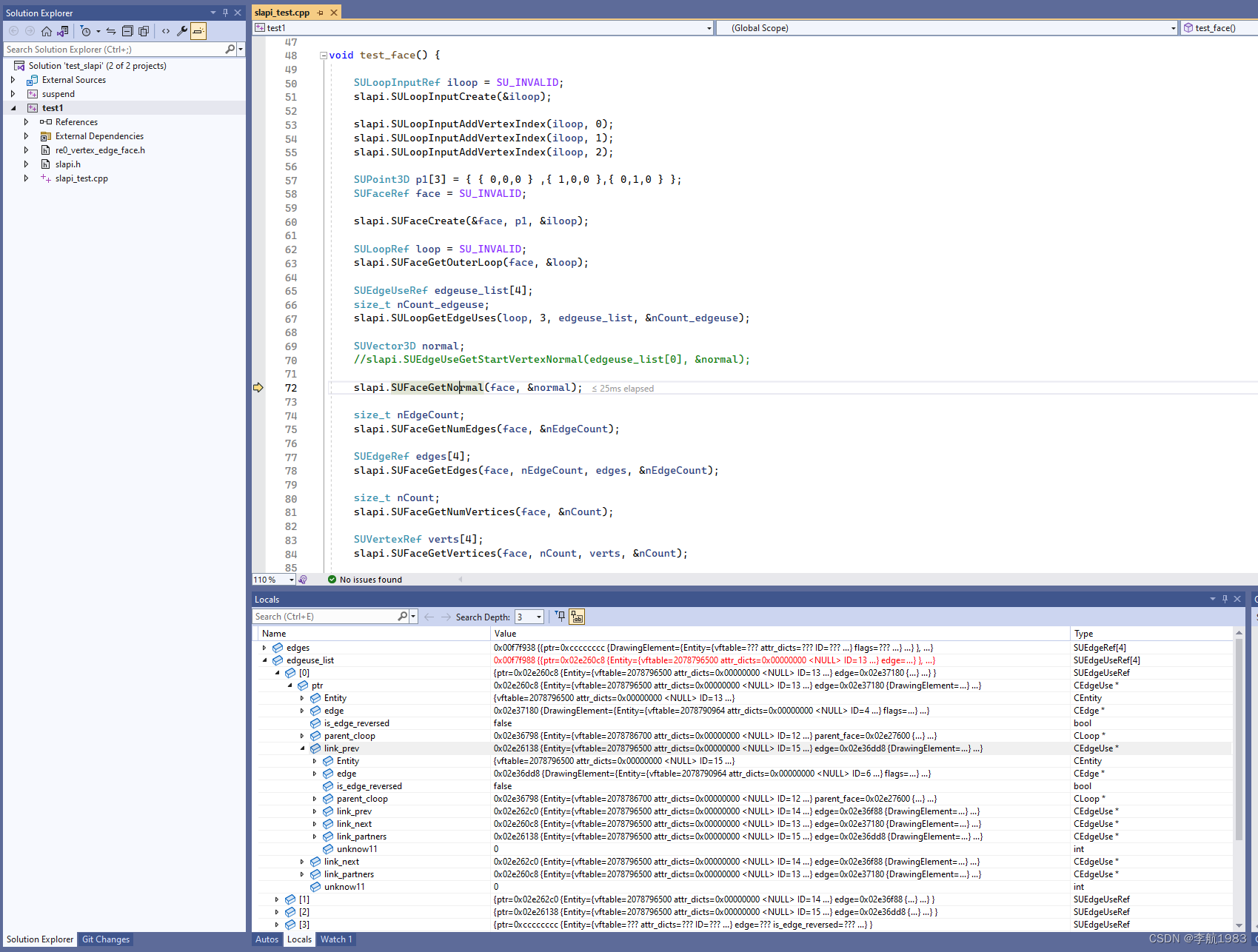
Task: Focus the Search Solution Explorer input field
Action: tap(115, 50)
